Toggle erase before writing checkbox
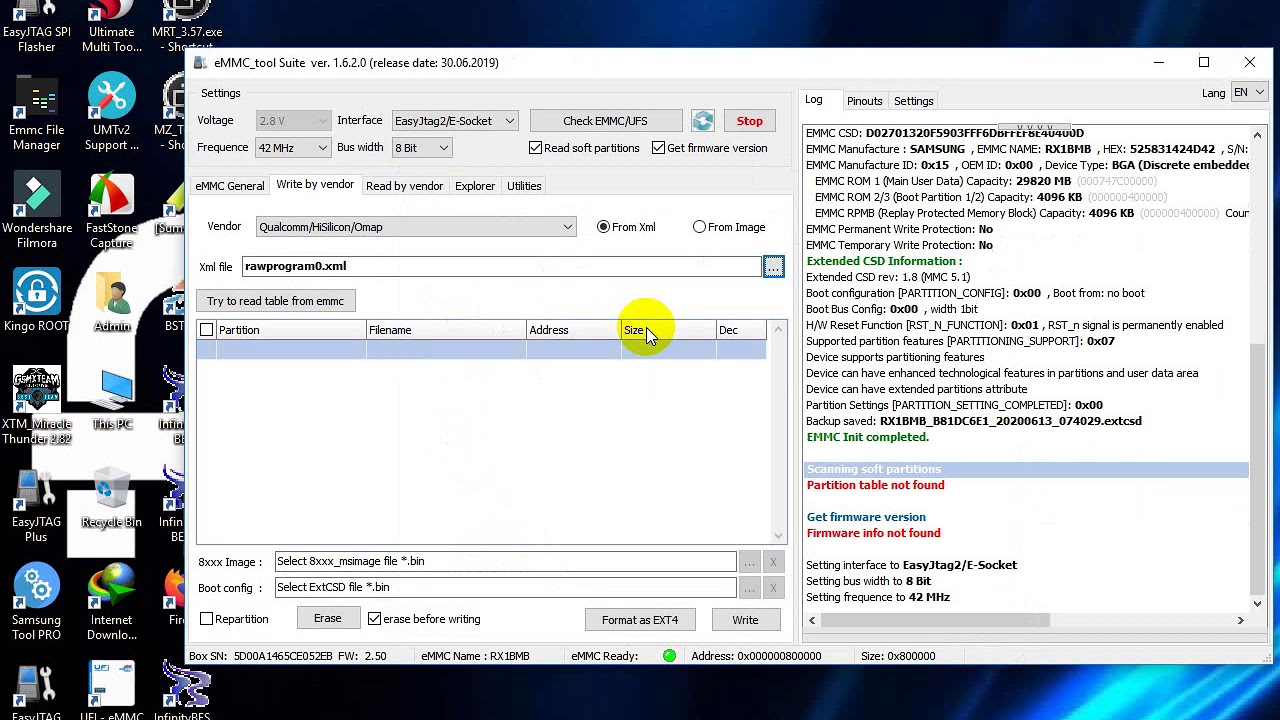The width and height of the screenshot is (1280, 720). point(374,619)
